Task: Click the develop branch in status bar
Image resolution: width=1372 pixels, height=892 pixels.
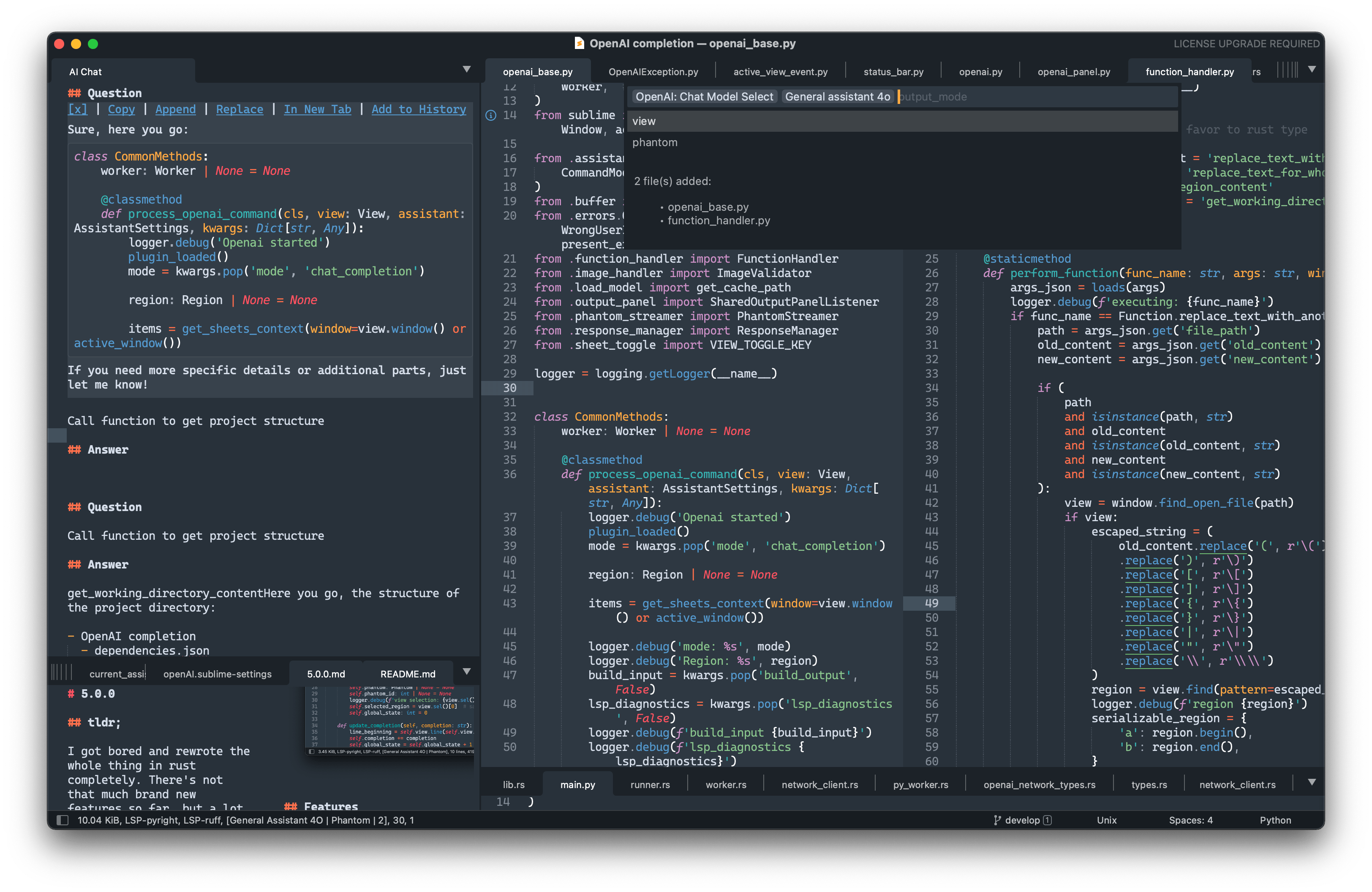Action: point(1022,820)
